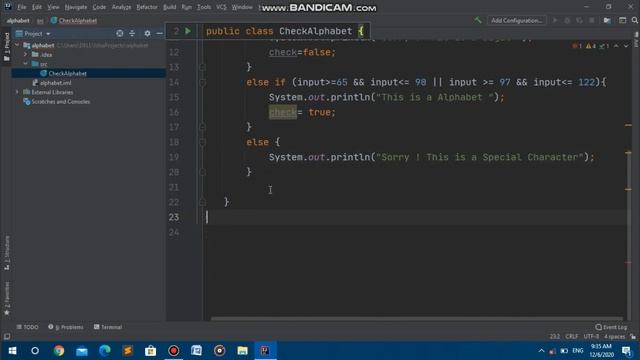
Task: Open the UTF-8 encoding selector
Action: pyautogui.click(x=591, y=336)
